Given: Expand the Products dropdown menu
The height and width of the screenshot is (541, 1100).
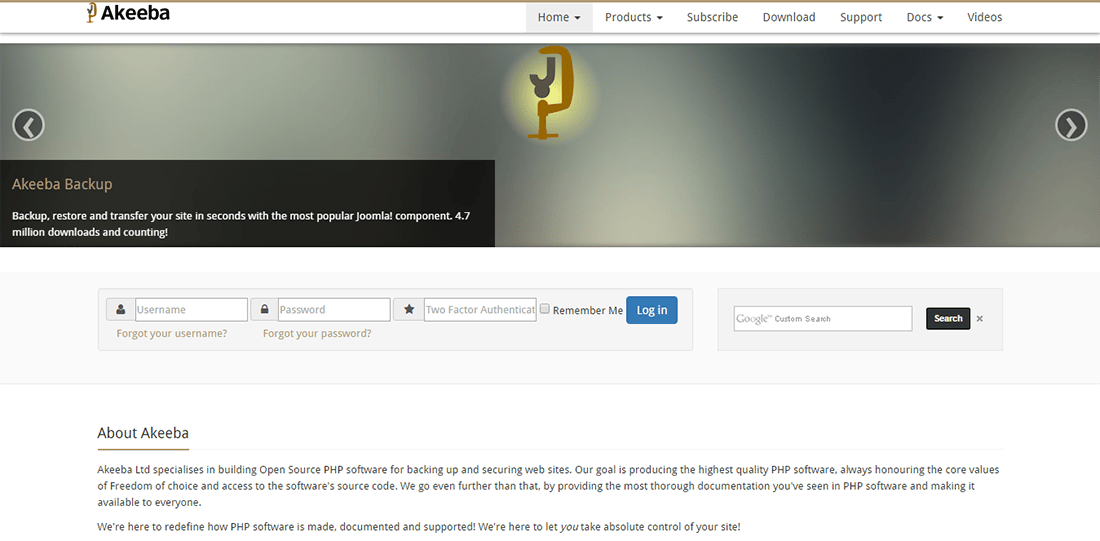Looking at the screenshot, I should [x=633, y=18].
